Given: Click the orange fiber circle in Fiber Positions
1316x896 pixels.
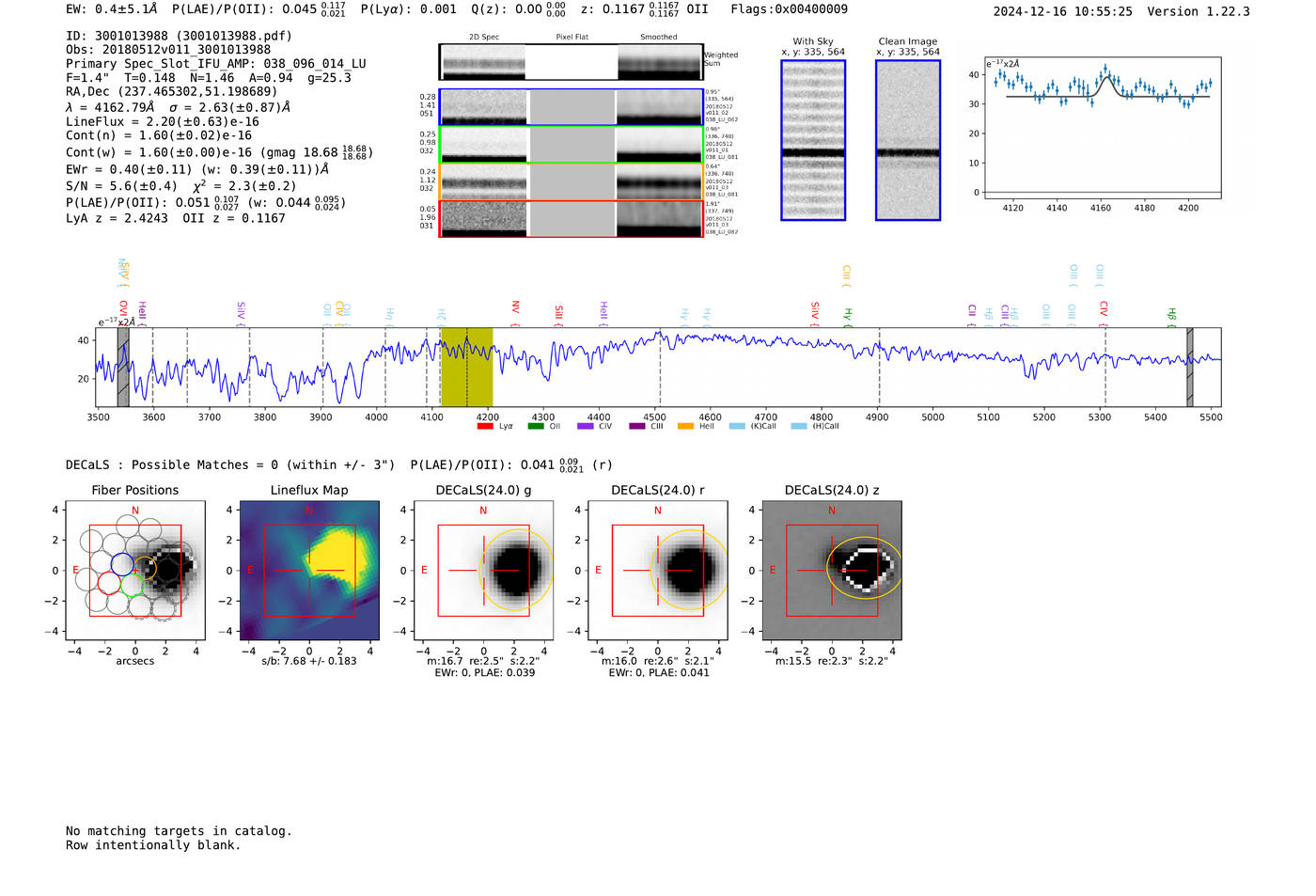Looking at the screenshot, I should coord(145,568).
